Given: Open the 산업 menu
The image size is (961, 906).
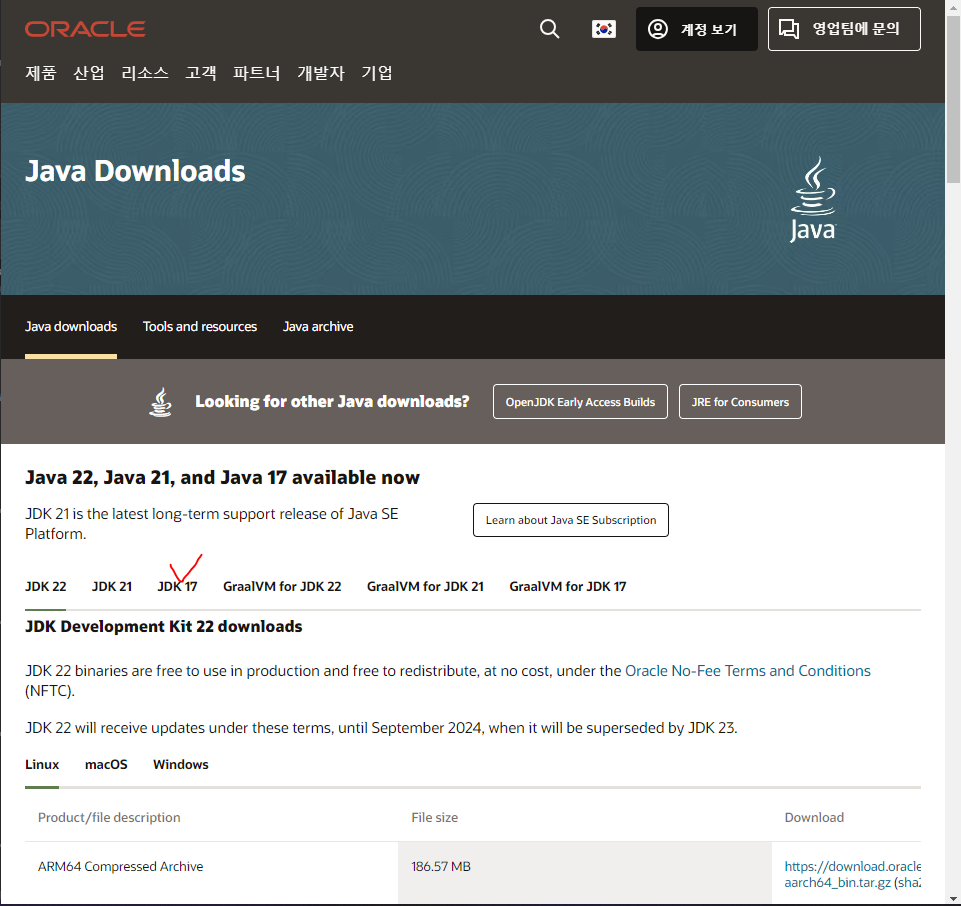Looking at the screenshot, I should (89, 73).
